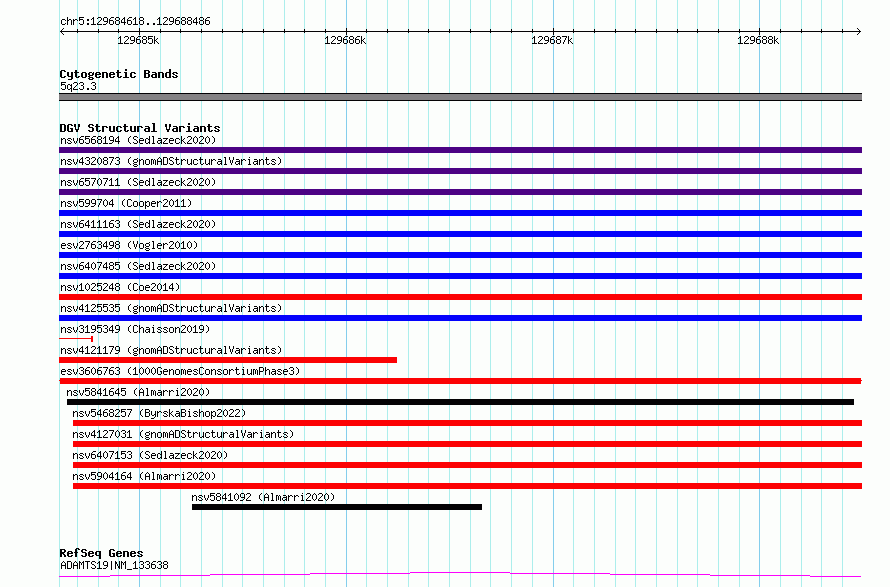Click the RefSeq Genes track title

tap(101, 553)
